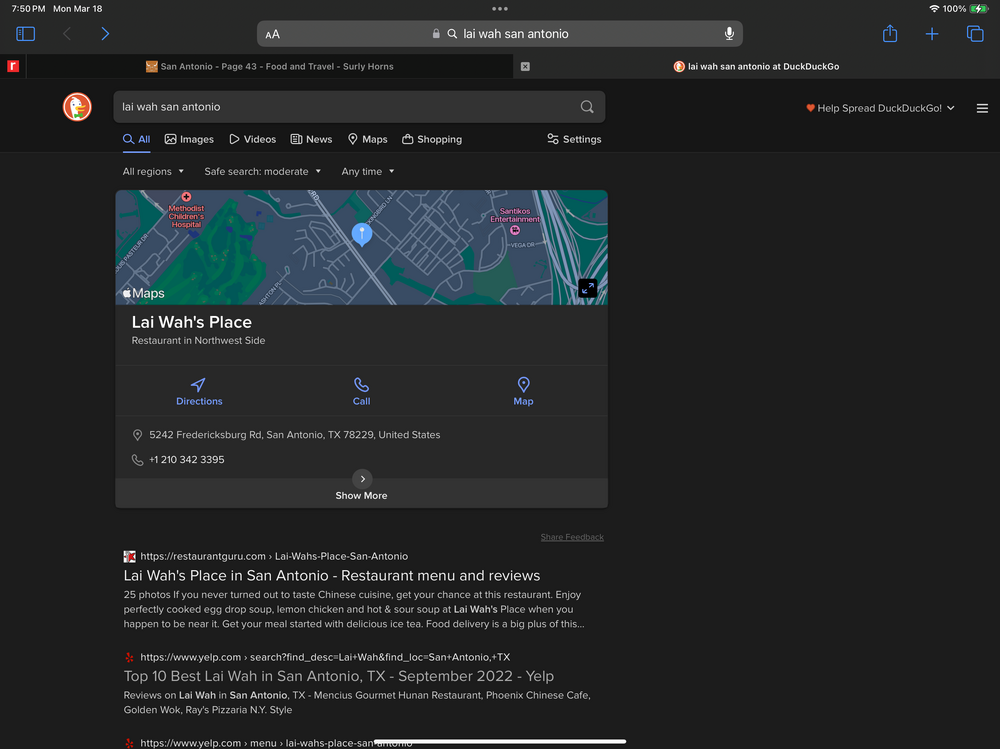This screenshot has height=749, width=1000.
Task: Open the All regions dropdown
Action: (153, 172)
